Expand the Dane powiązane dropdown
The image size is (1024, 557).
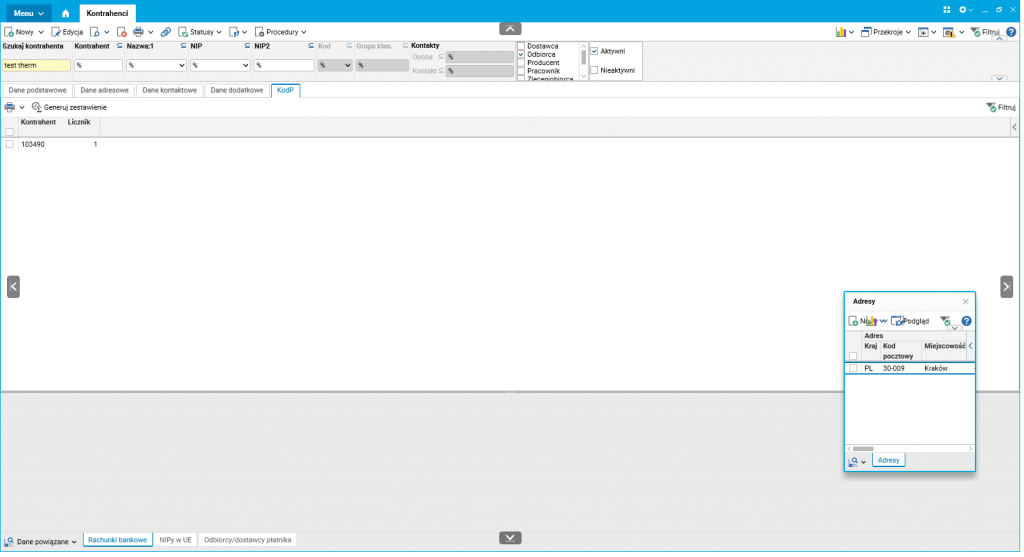coord(74,542)
